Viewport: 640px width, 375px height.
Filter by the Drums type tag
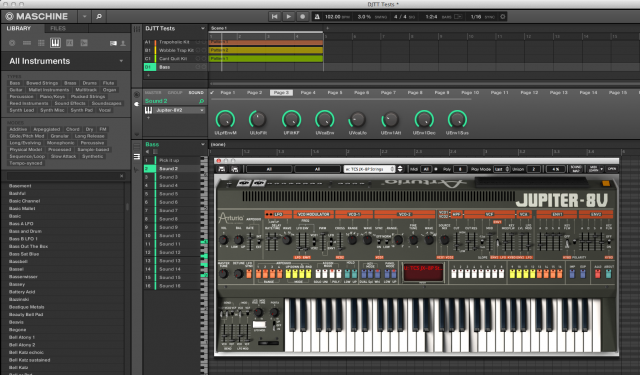89,83
